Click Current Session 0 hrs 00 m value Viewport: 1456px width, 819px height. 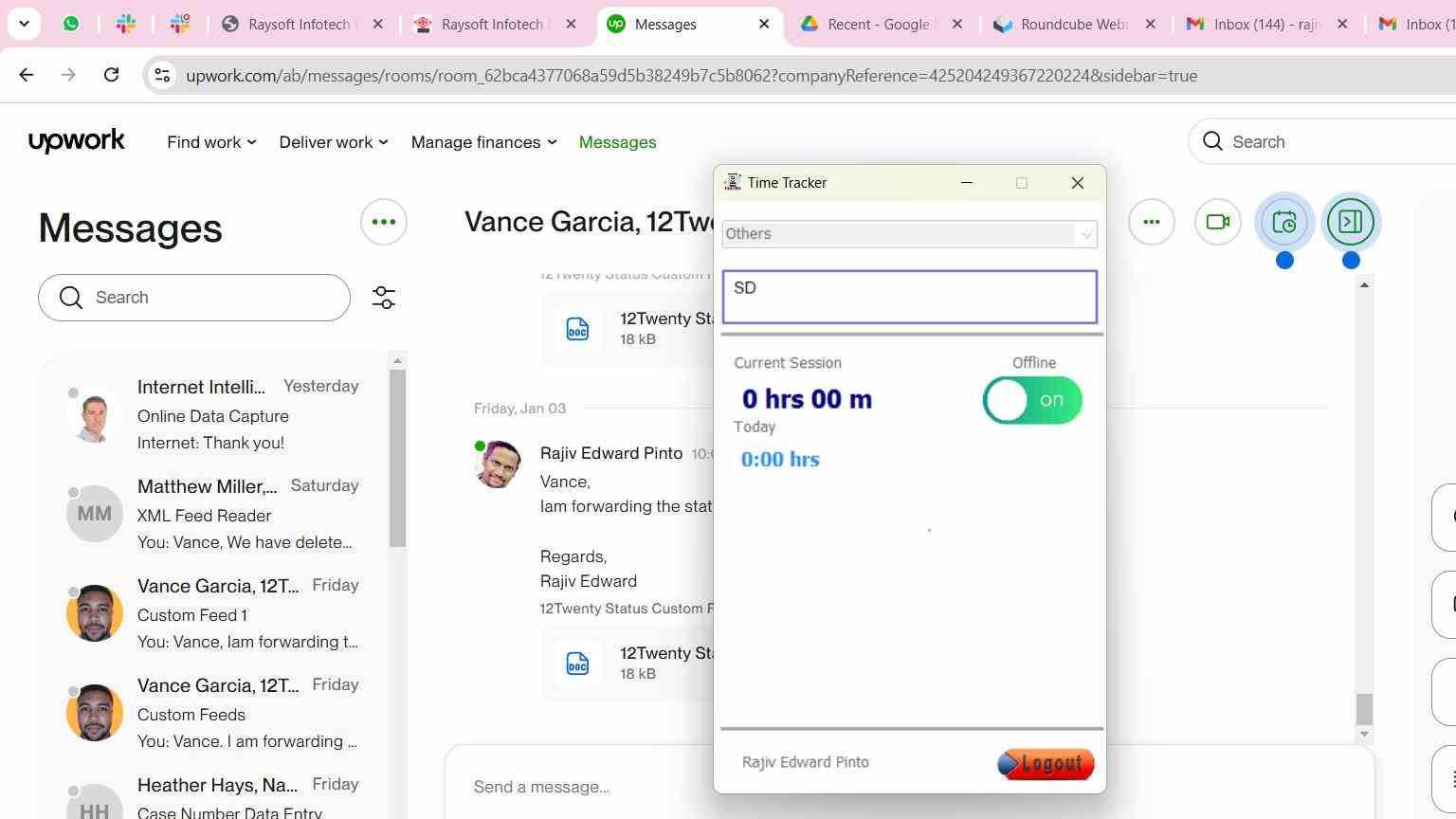807,399
